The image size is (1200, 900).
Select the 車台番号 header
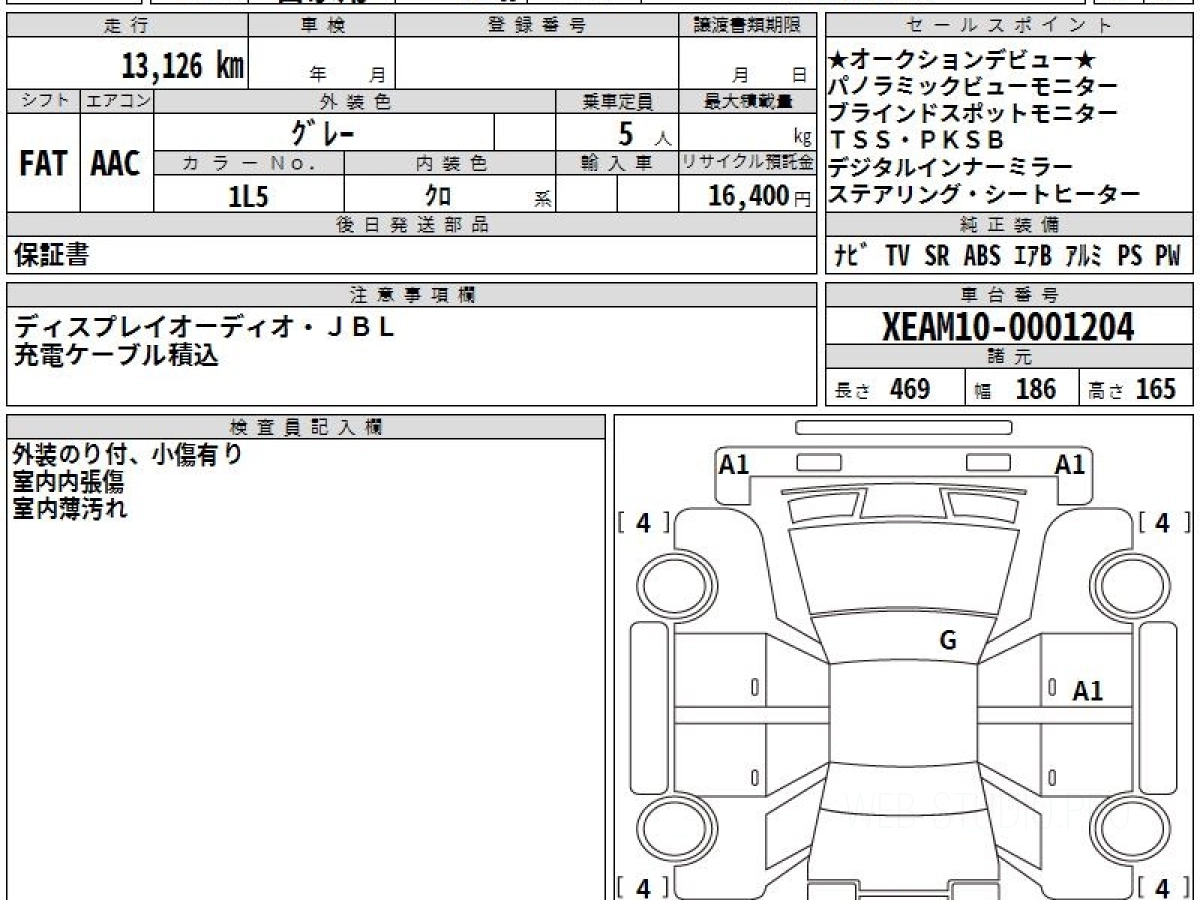pyautogui.click(x=1009, y=295)
